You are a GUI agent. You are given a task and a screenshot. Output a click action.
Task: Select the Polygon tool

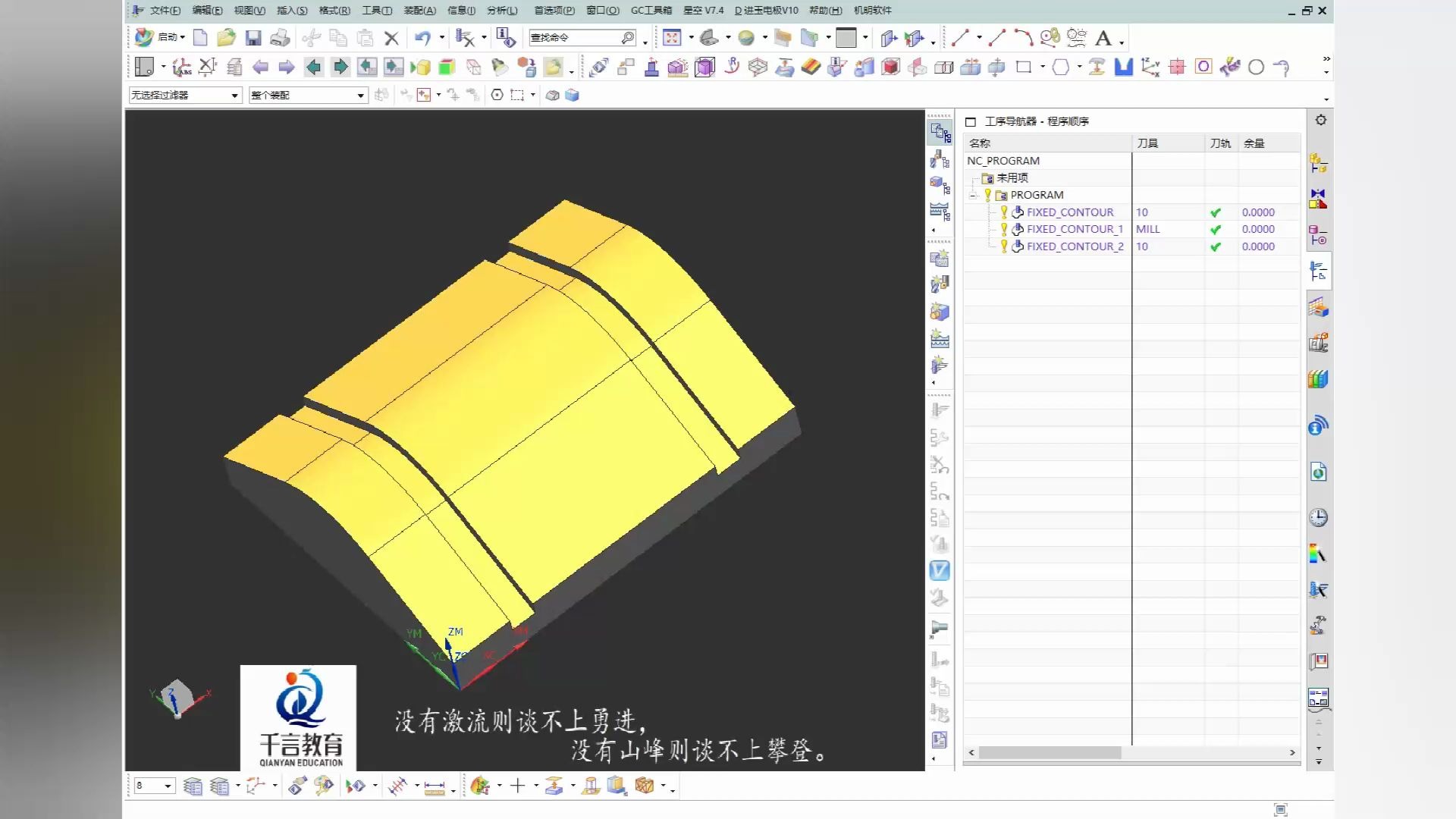pyautogui.click(x=1060, y=67)
